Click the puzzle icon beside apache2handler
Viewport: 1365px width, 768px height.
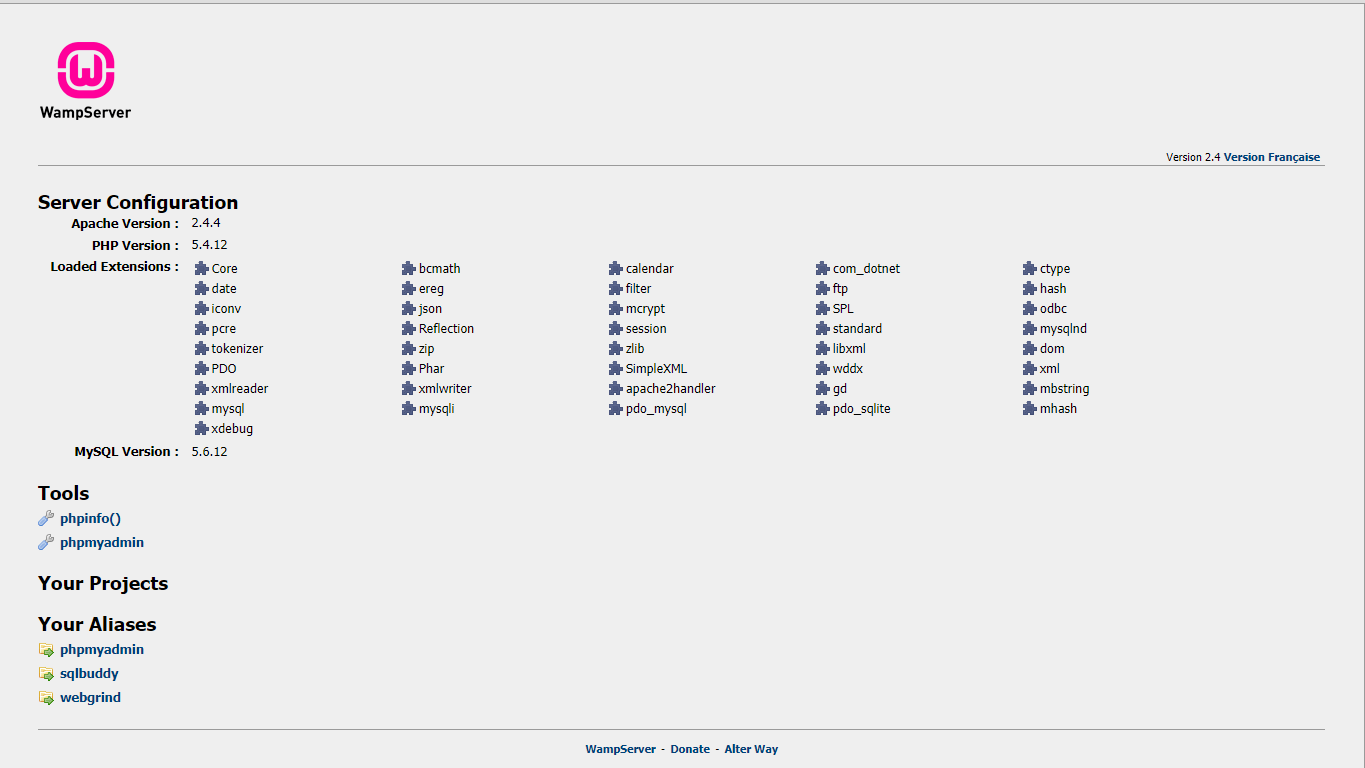[x=616, y=389]
